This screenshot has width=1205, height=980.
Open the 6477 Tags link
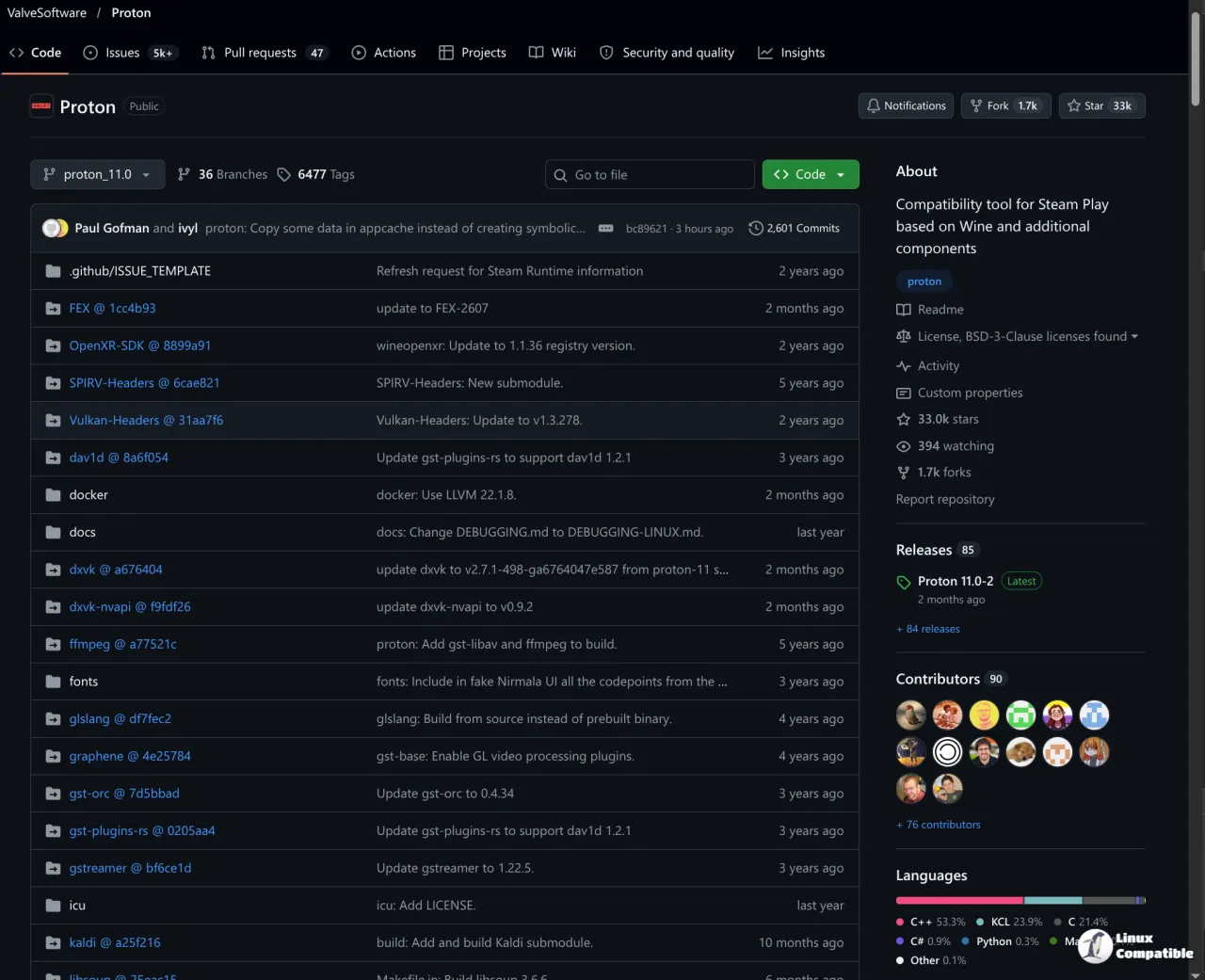click(316, 174)
